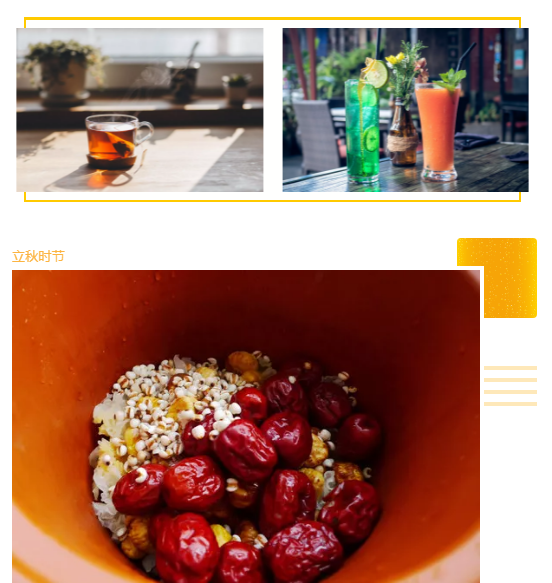Click the lime slice on green drink
This screenshot has width=552, height=583.
coord(376,73)
